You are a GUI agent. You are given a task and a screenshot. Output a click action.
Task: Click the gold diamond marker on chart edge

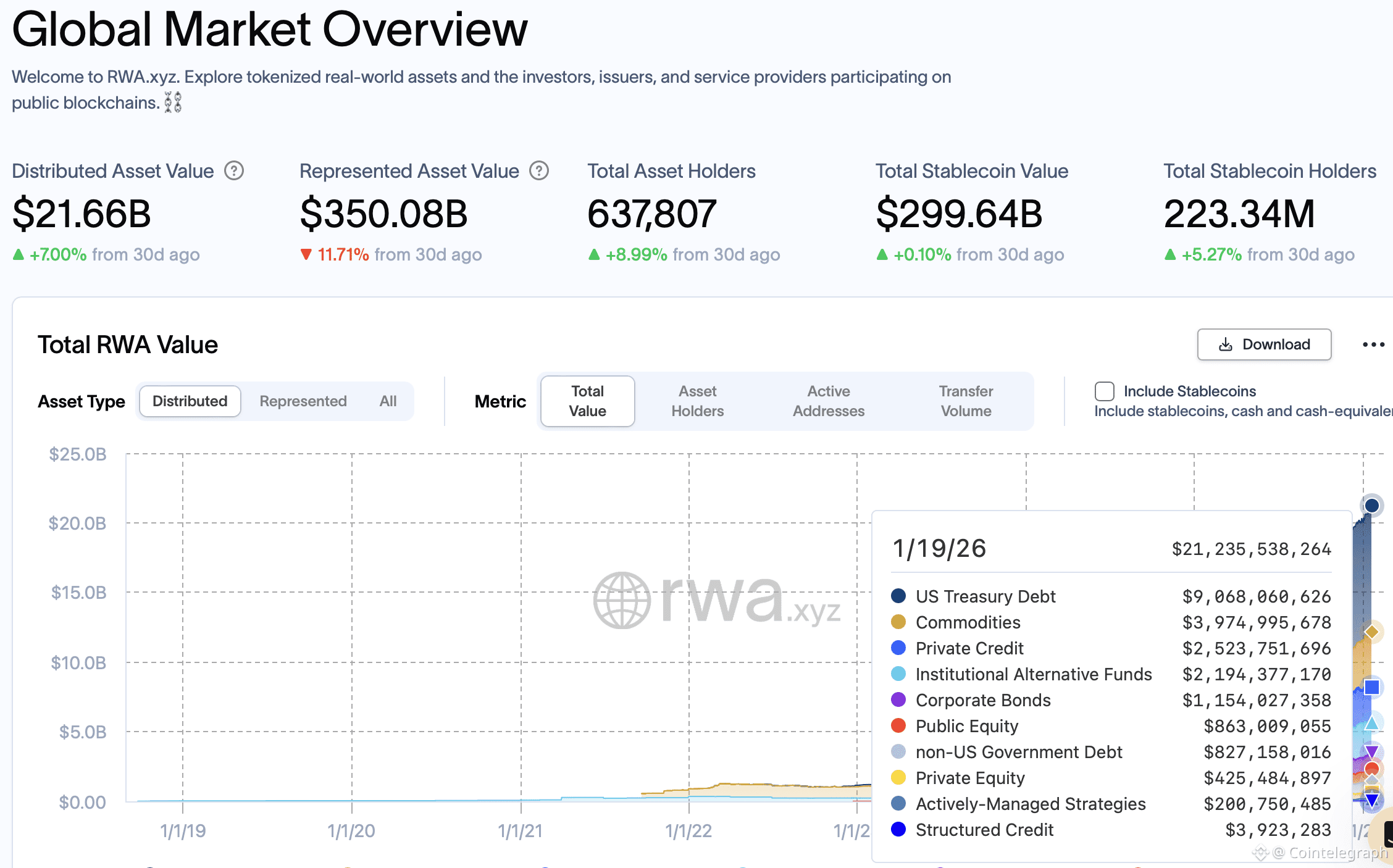pyautogui.click(x=1371, y=632)
